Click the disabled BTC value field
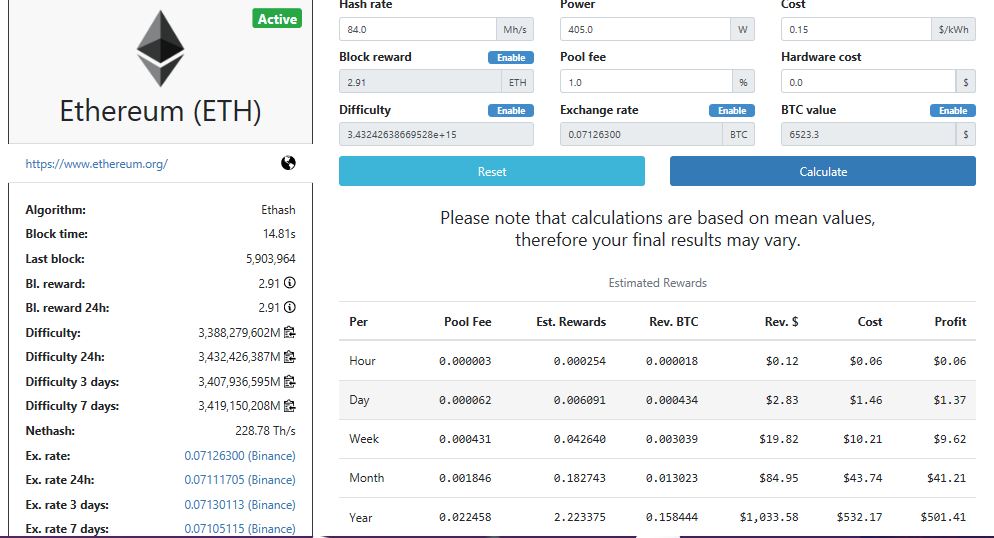 pyautogui.click(x=868, y=134)
